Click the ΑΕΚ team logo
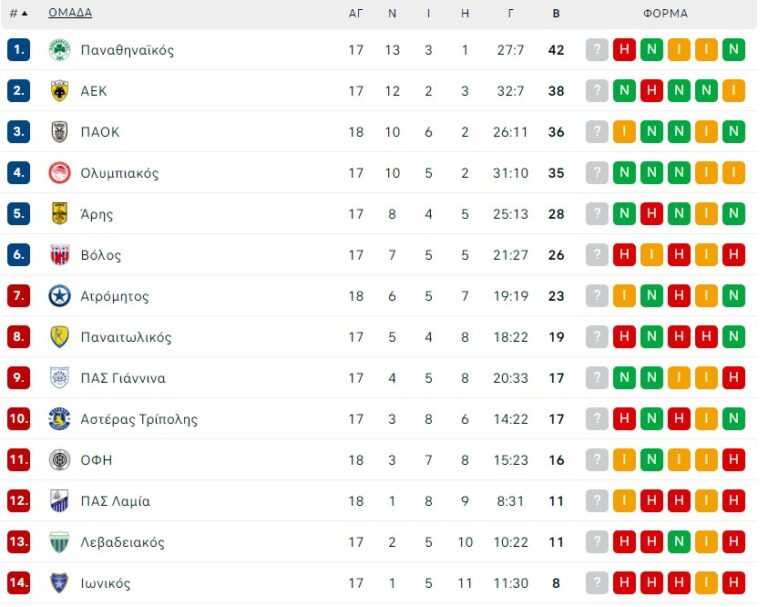This screenshot has height=607, width=768. [59, 91]
